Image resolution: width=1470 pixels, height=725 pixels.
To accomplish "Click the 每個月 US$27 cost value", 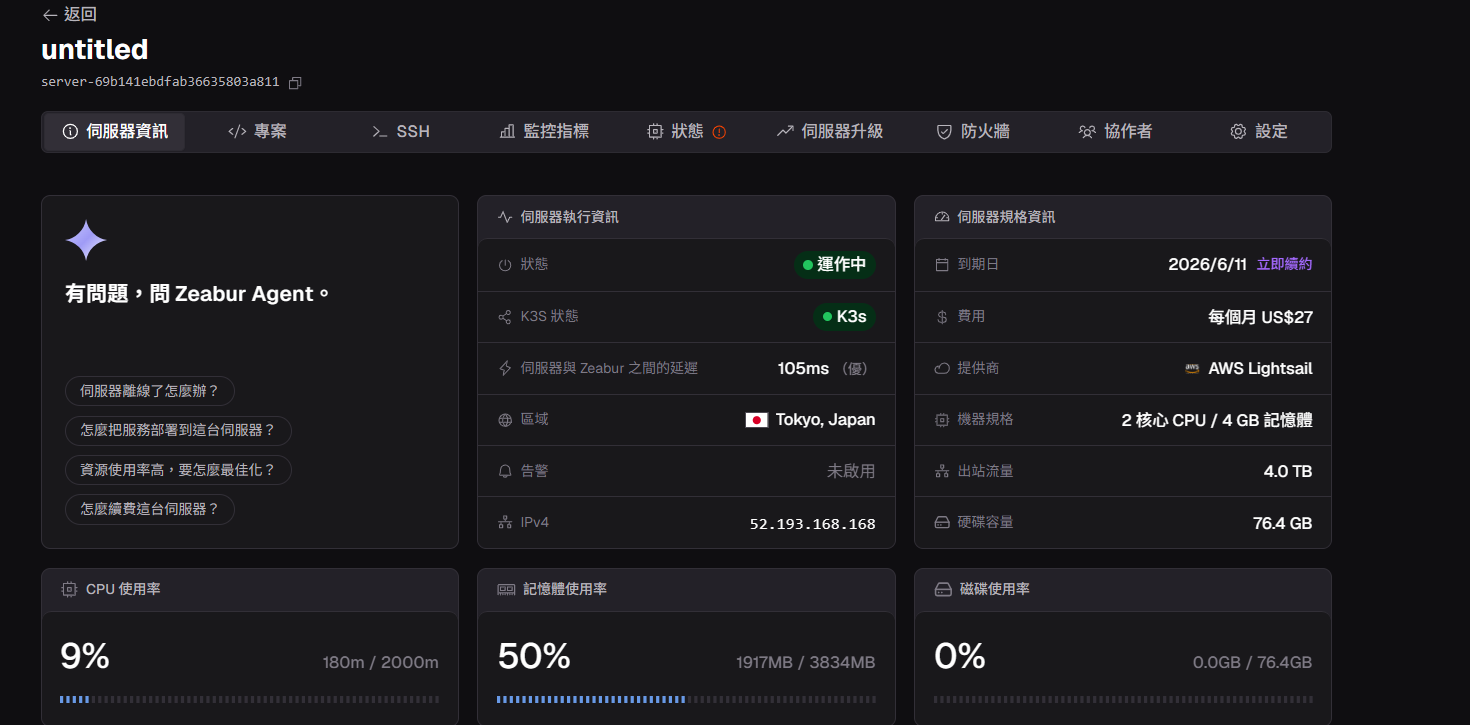I will pos(1260,317).
